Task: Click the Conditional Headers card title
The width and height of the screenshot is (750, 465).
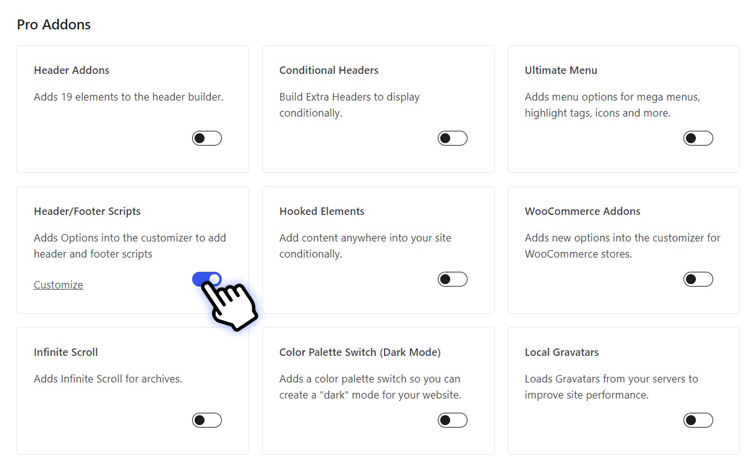Action: 329,70
